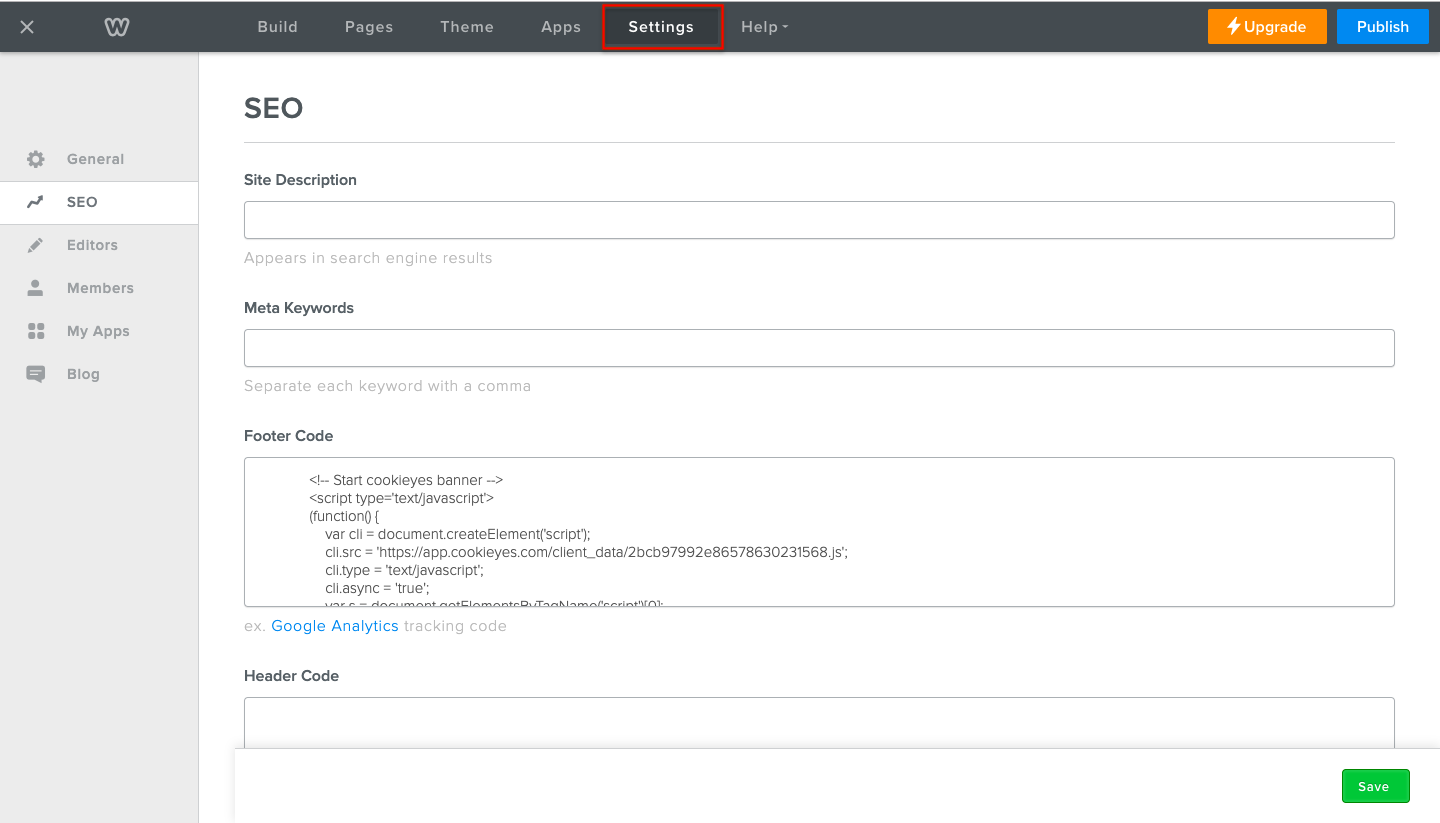Image resolution: width=1440 pixels, height=823 pixels.
Task: Click the Members person icon
Action: (x=36, y=288)
